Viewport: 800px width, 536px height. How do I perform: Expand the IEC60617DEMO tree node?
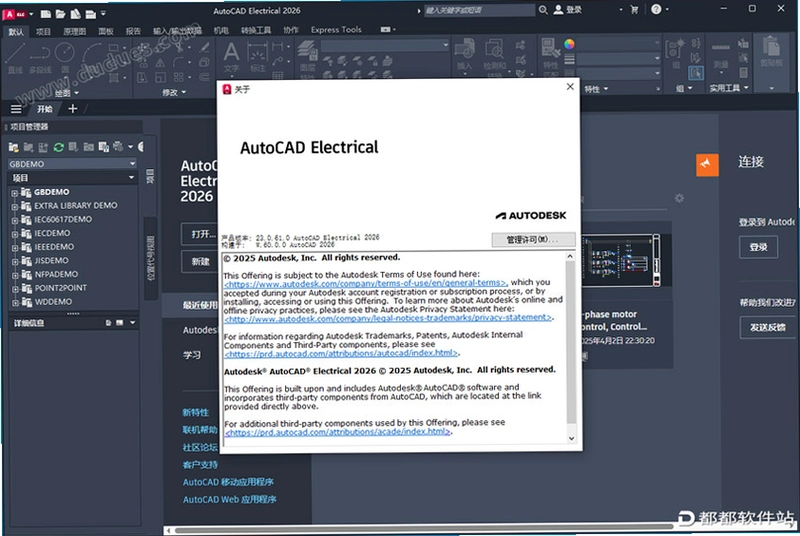14,220
